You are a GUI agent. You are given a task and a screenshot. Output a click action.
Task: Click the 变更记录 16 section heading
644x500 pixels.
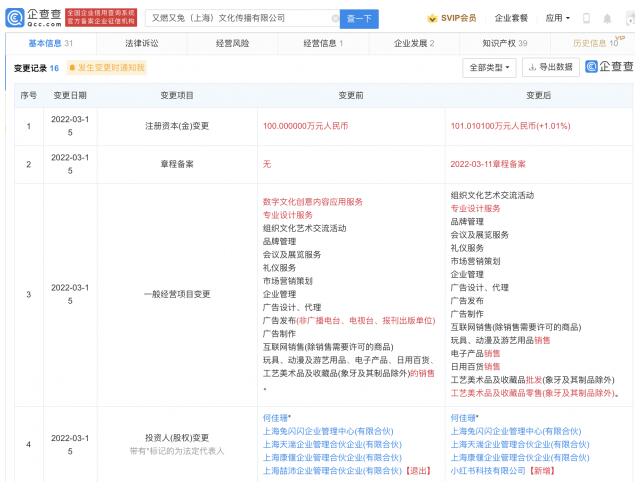click(x=36, y=68)
